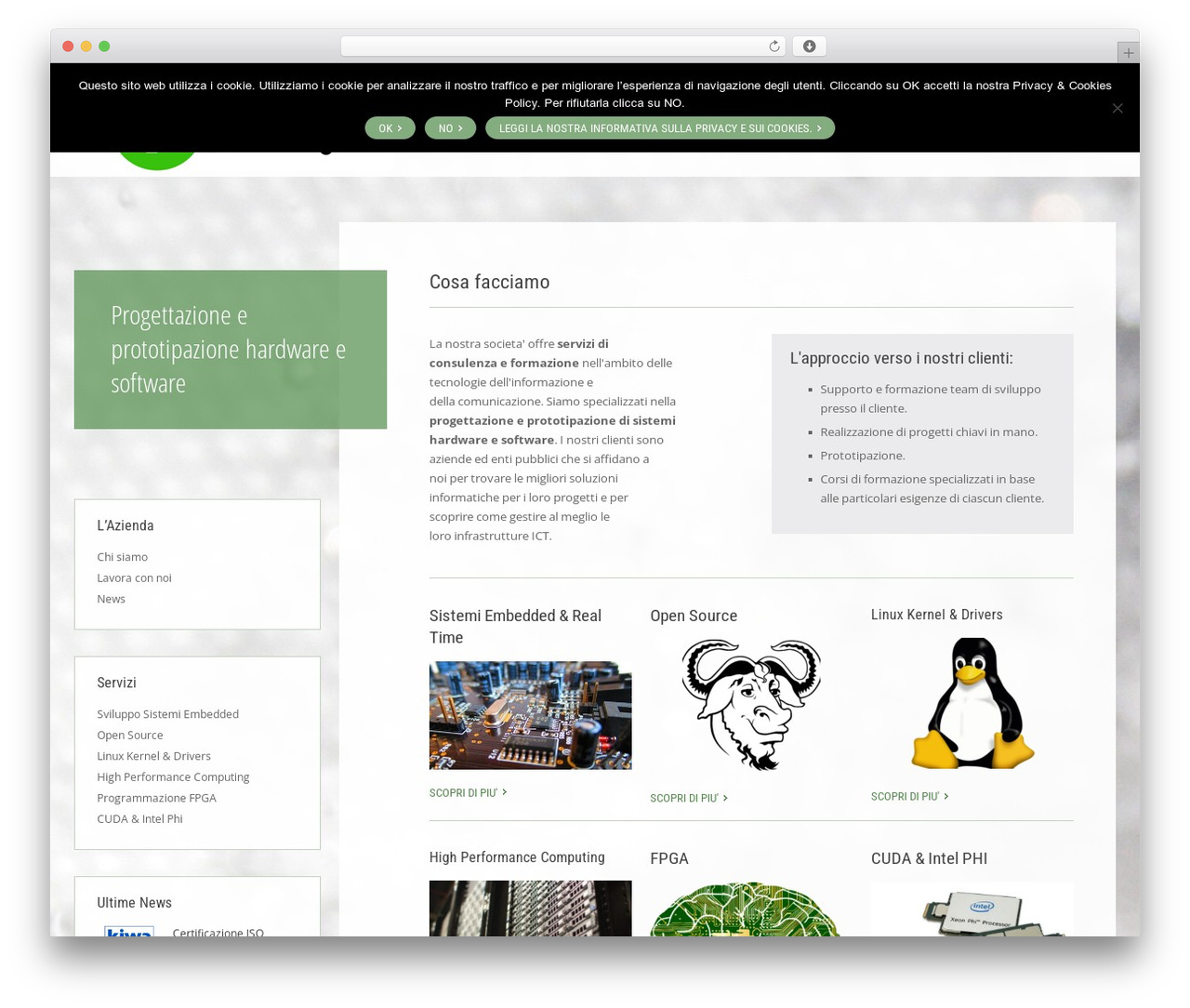Screen dimensions: 1190x1008
Task: Click the server rack image under High Performance Computing
Action: pos(530,909)
